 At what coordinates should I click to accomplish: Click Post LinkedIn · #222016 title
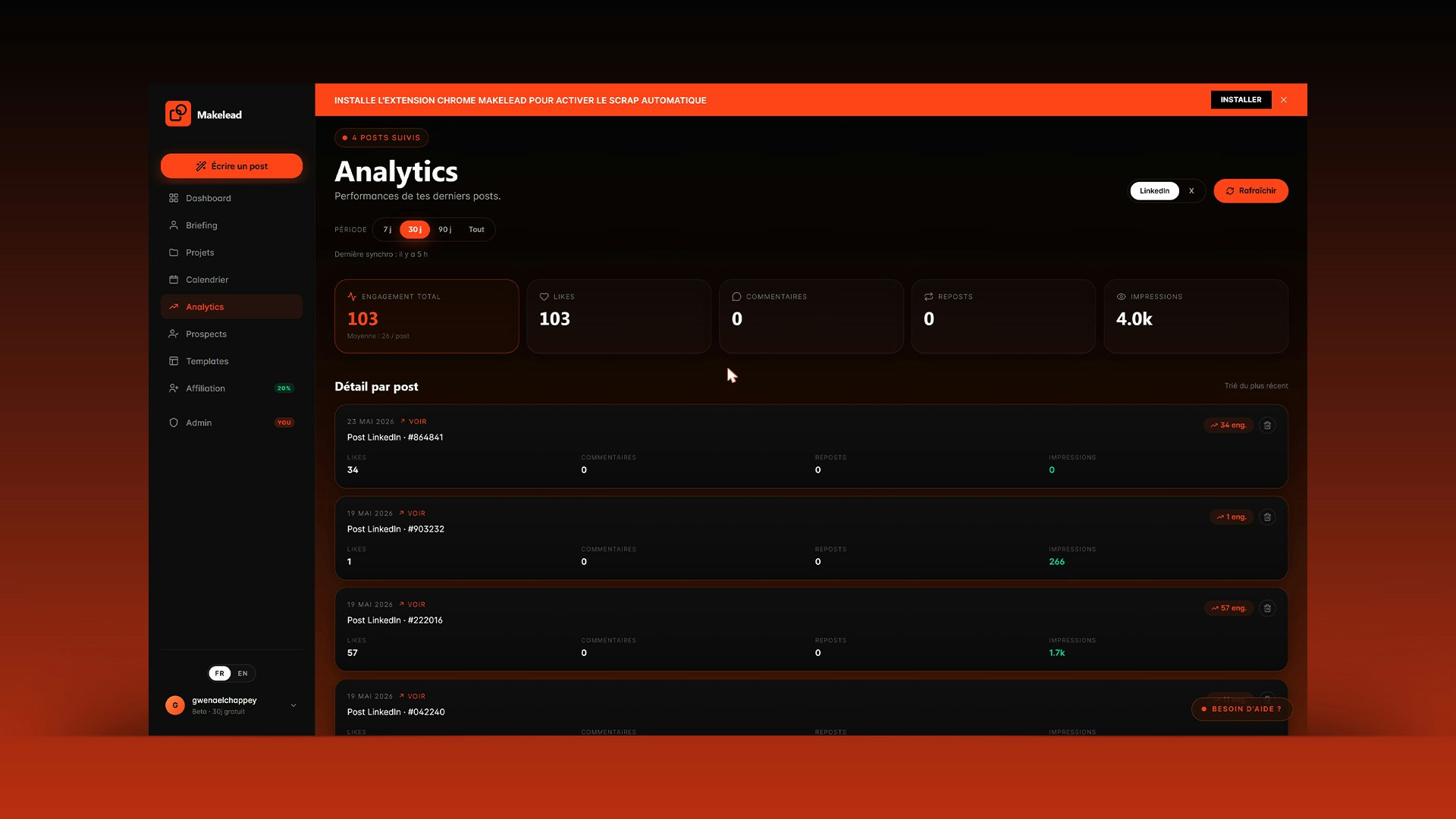click(x=395, y=620)
